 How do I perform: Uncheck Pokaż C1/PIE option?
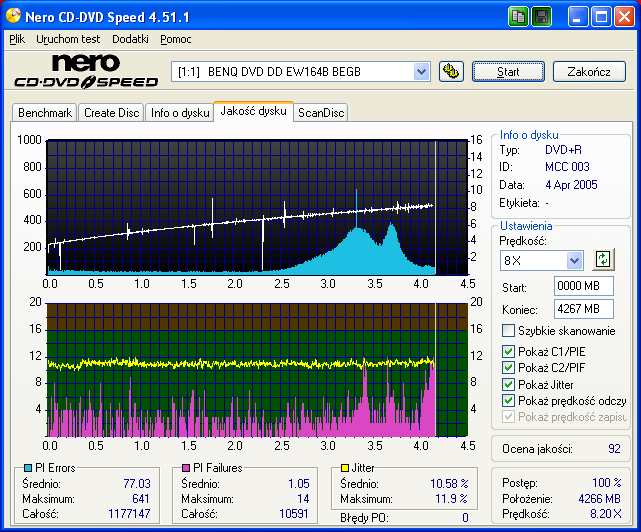(508, 351)
